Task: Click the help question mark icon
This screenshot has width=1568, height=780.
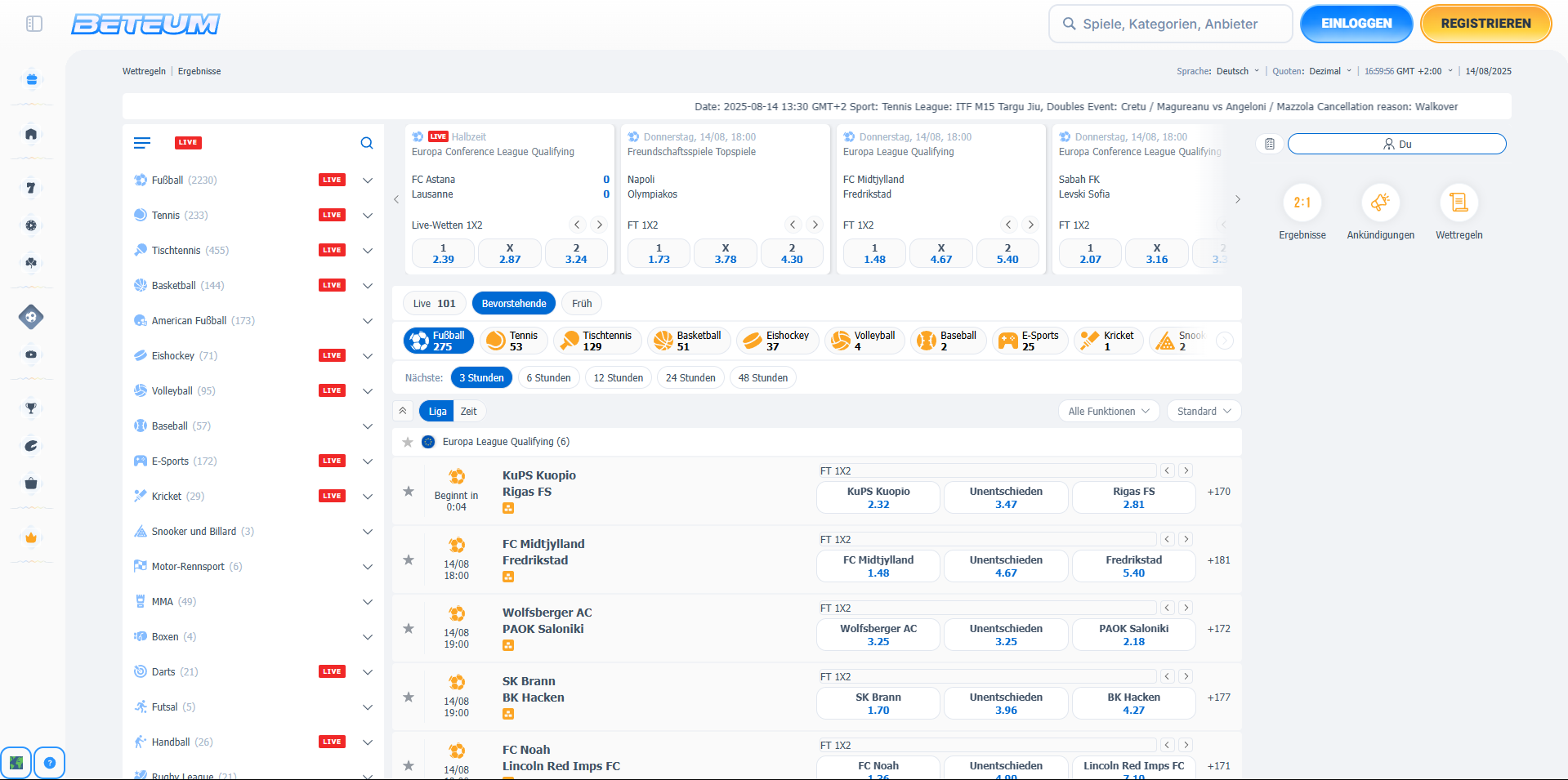Action: coord(50,763)
